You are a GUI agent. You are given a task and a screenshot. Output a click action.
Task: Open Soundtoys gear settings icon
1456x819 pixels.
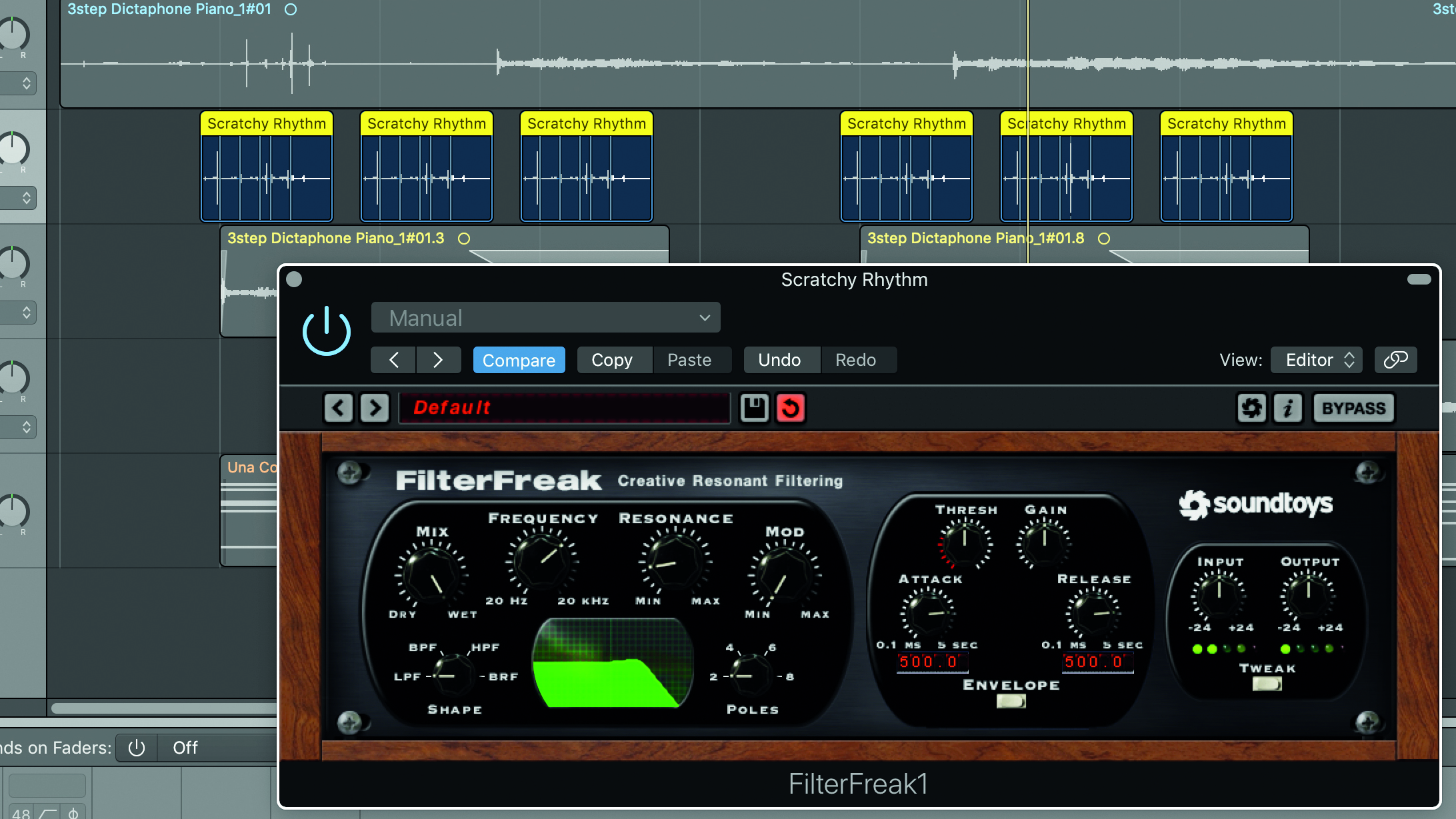click(x=1252, y=407)
